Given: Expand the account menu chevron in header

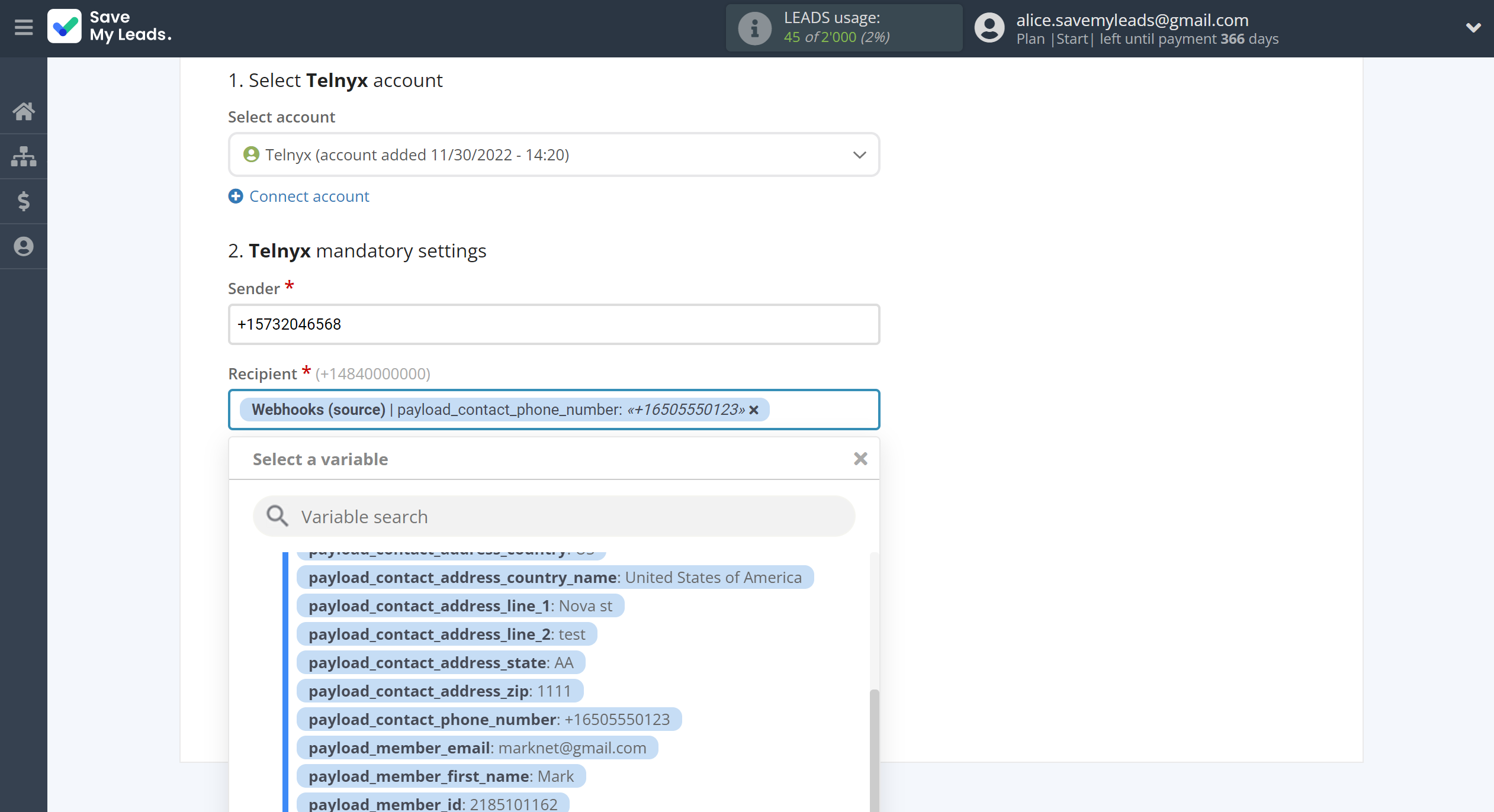Looking at the screenshot, I should point(1473,27).
